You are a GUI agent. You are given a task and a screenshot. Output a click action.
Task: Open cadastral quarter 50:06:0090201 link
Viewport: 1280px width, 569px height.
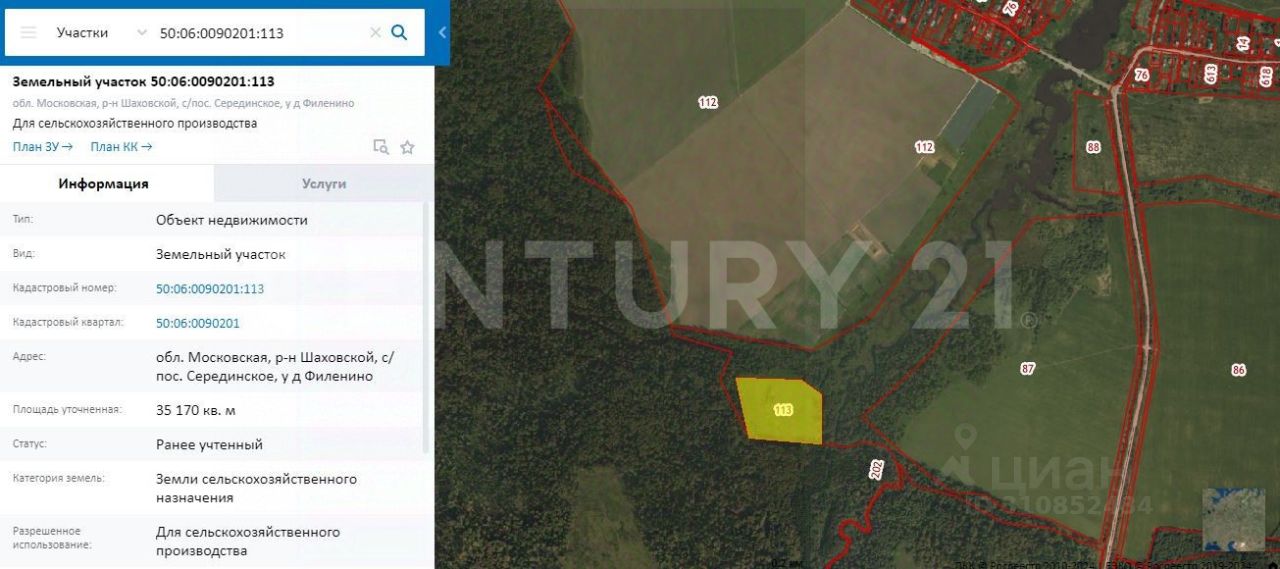point(198,323)
